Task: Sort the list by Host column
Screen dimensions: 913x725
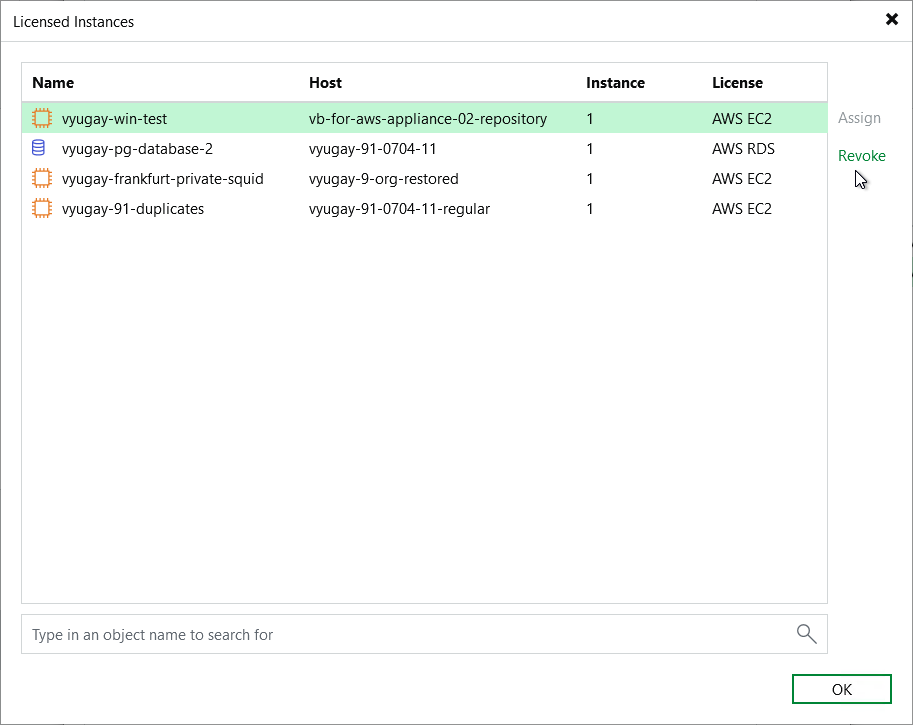Action: click(x=325, y=83)
